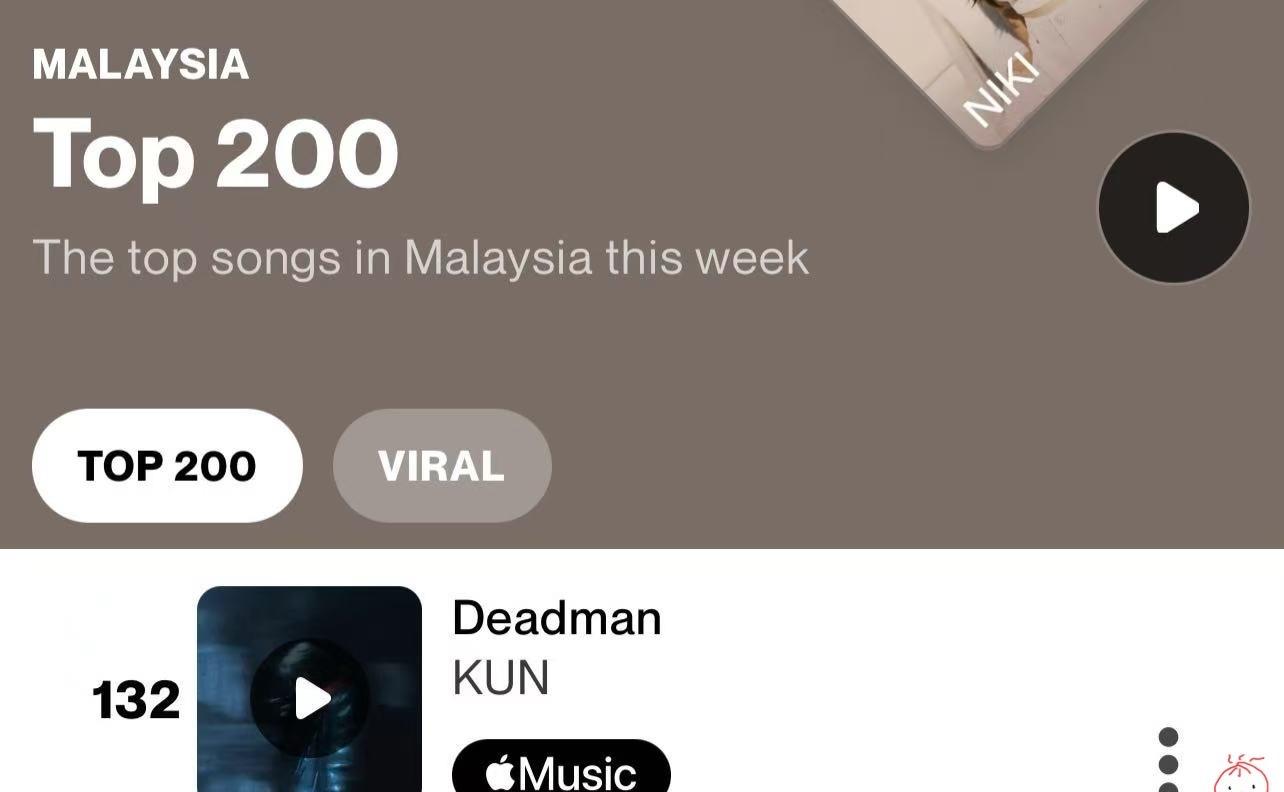This screenshot has height=792, width=1284.
Task: Click the word Music in the badge
Action: tap(577, 774)
